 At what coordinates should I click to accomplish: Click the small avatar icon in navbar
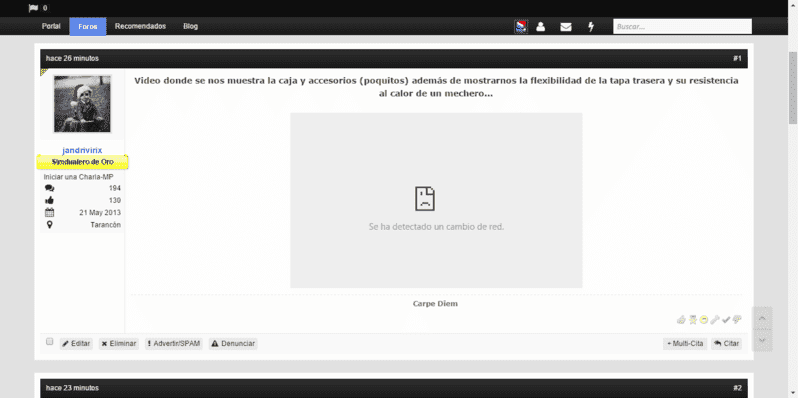tap(521, 26)
